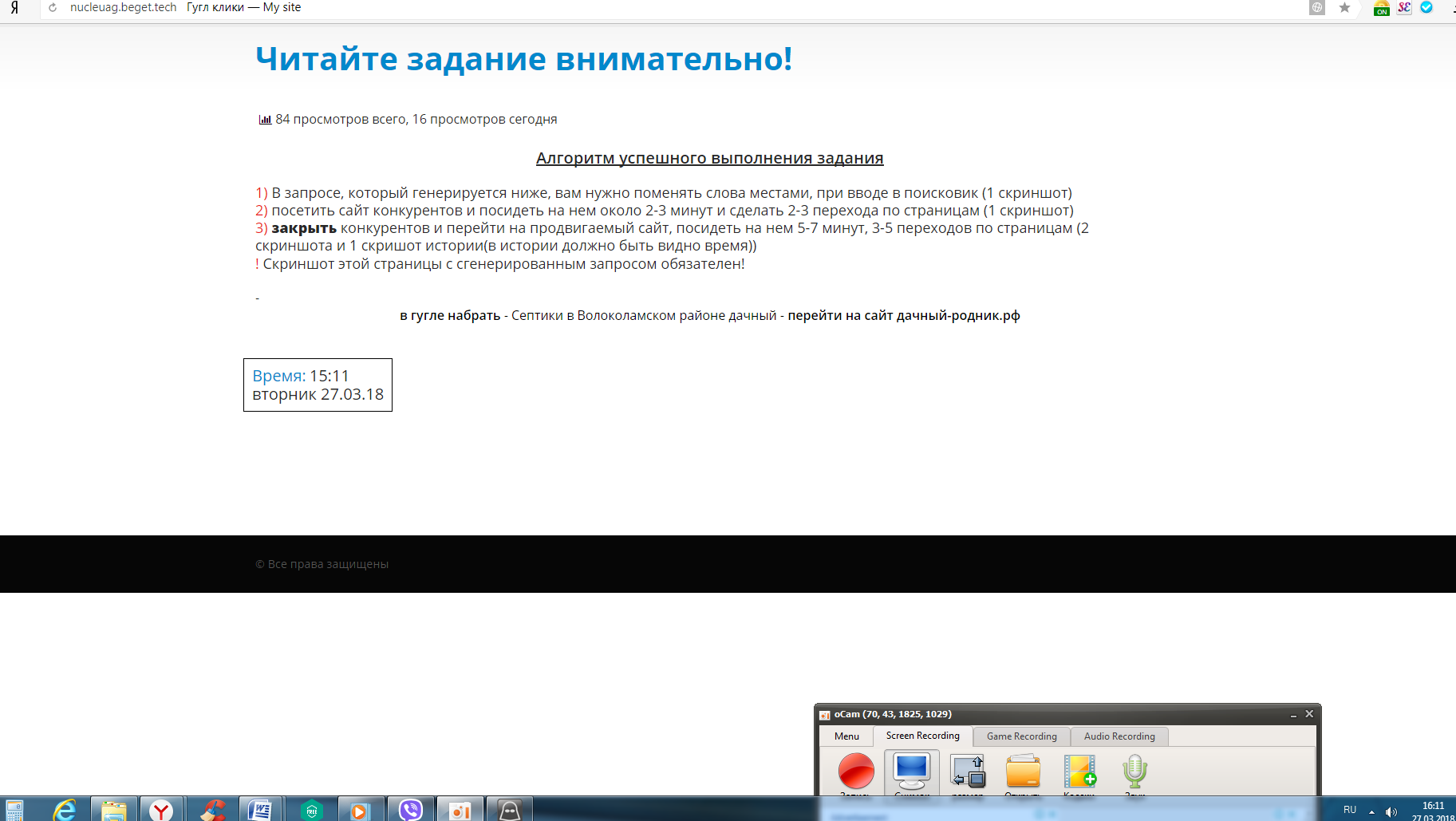Click the 'Гугл клики — My site' page title
This screenshot has width=1456, height=821.
tap(243, 7)
